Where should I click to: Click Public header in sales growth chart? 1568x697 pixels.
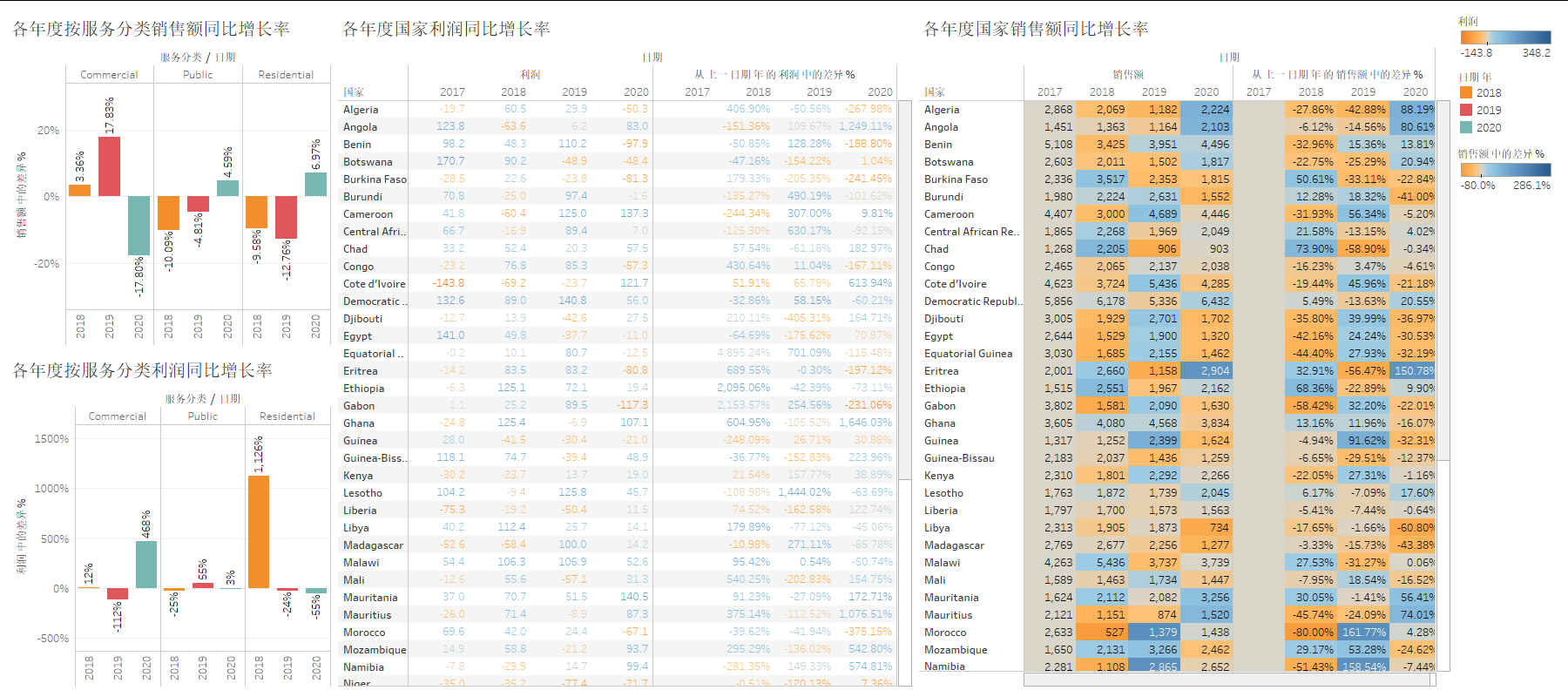point(198,75)
